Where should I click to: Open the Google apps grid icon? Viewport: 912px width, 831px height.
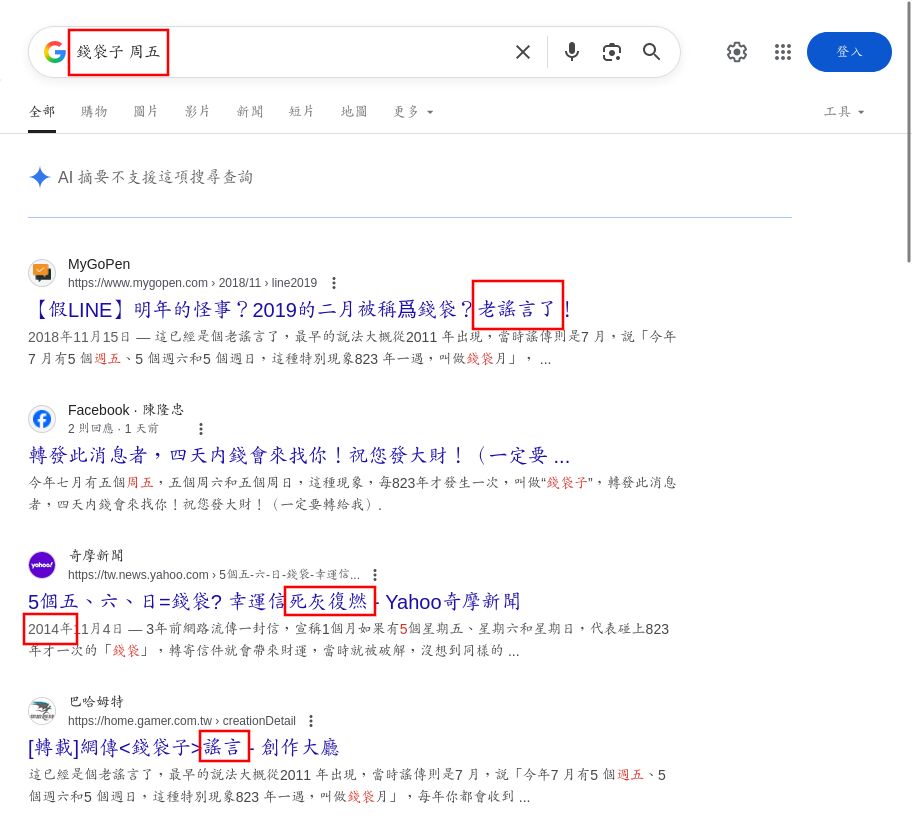(783, 52)
